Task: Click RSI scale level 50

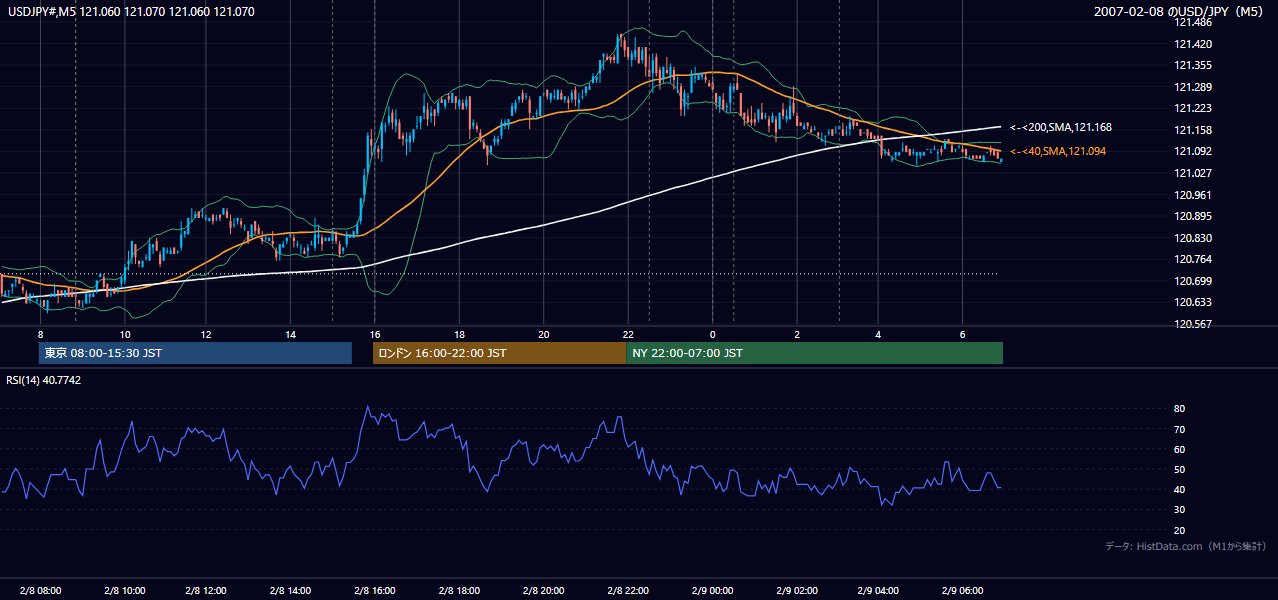Action: (x=1179, y=469)
